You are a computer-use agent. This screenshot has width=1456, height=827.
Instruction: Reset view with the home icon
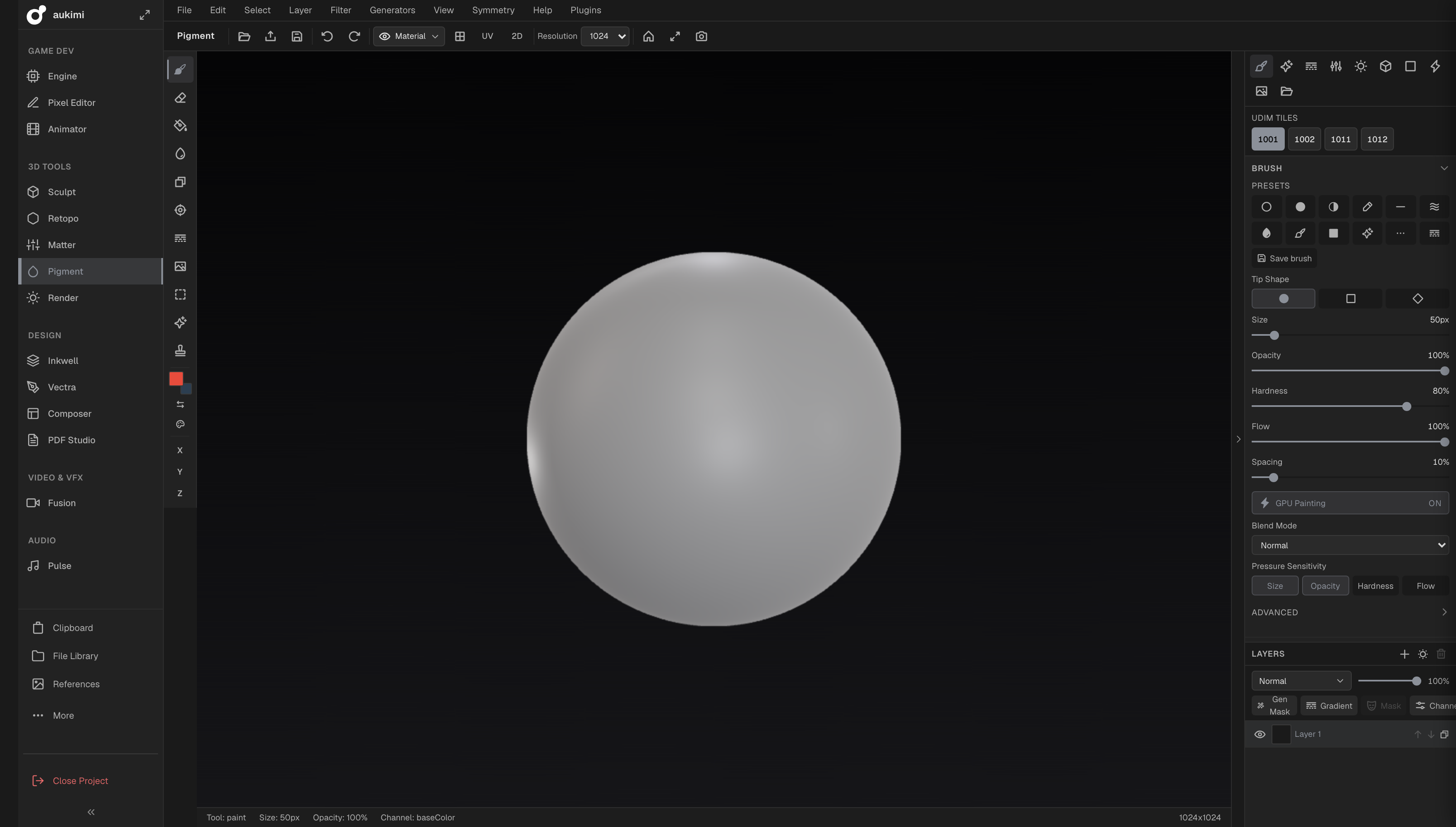648,36
